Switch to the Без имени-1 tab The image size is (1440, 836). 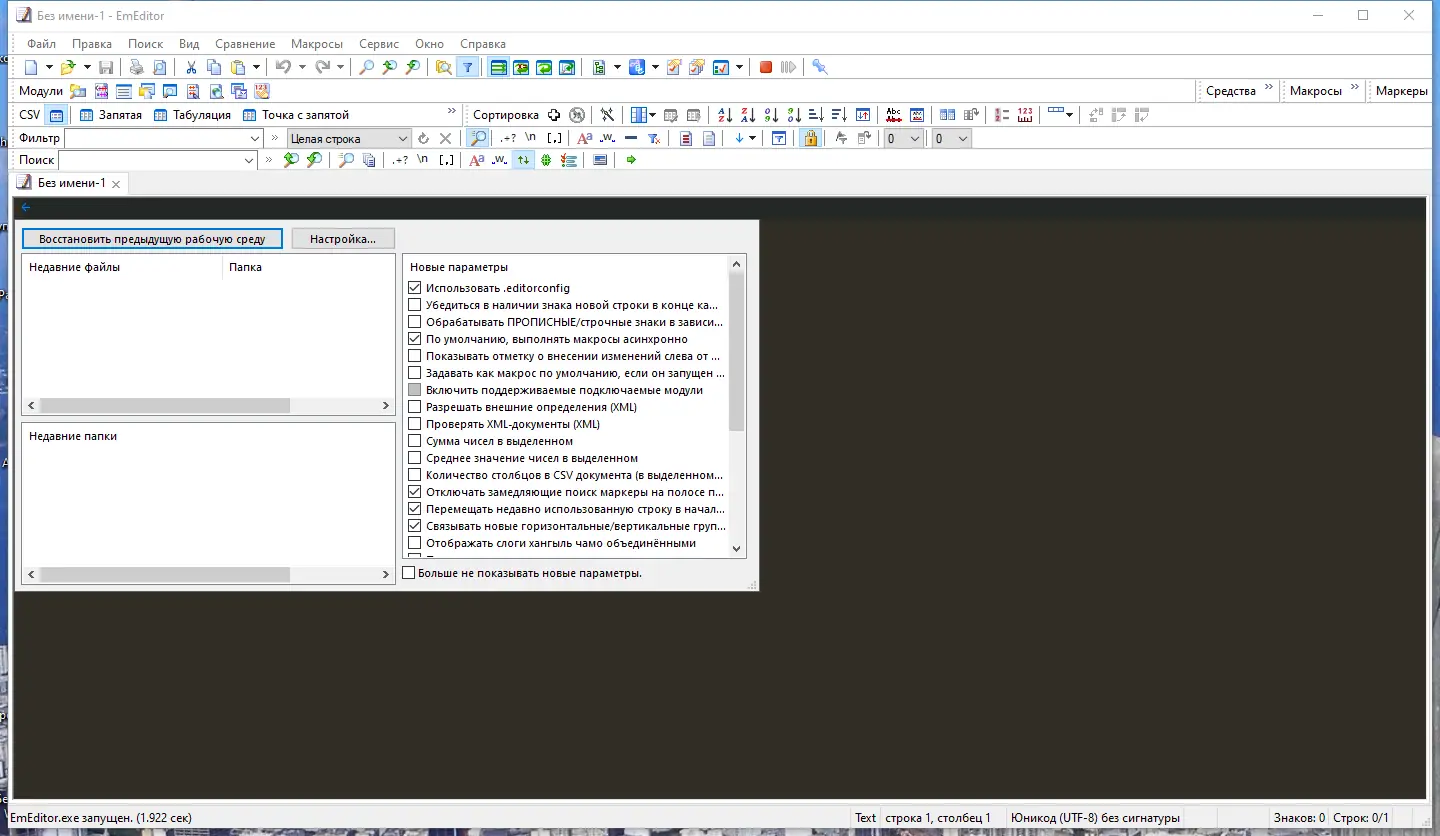pyautogui.click(x=70, y=183)
